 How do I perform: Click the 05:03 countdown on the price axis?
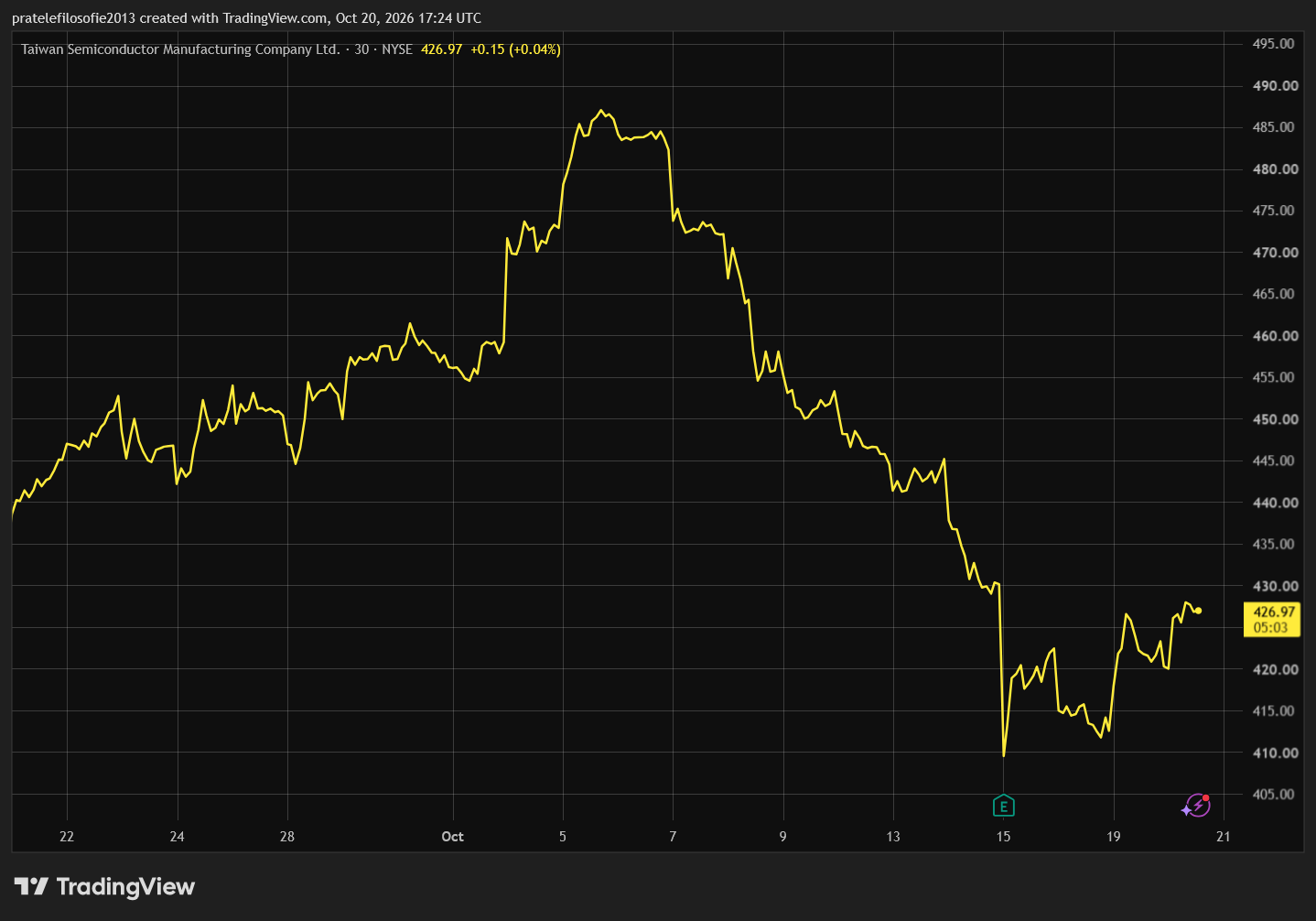point(1270,627)
